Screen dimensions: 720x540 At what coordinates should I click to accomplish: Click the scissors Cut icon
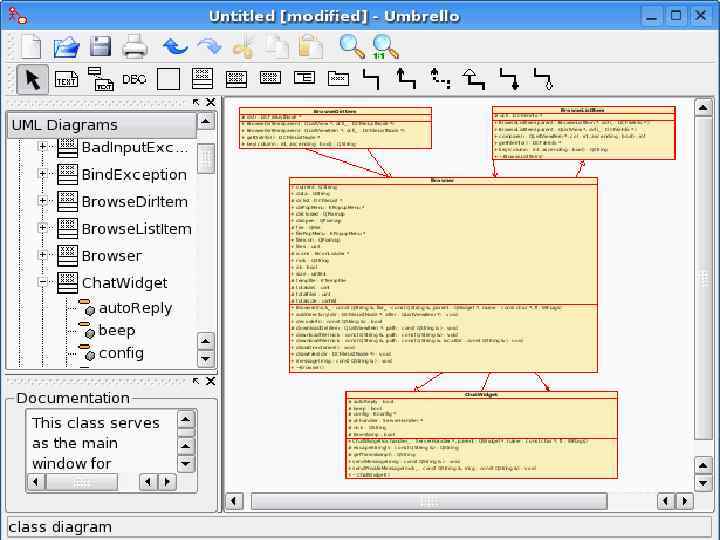click(x=244, y=47)
